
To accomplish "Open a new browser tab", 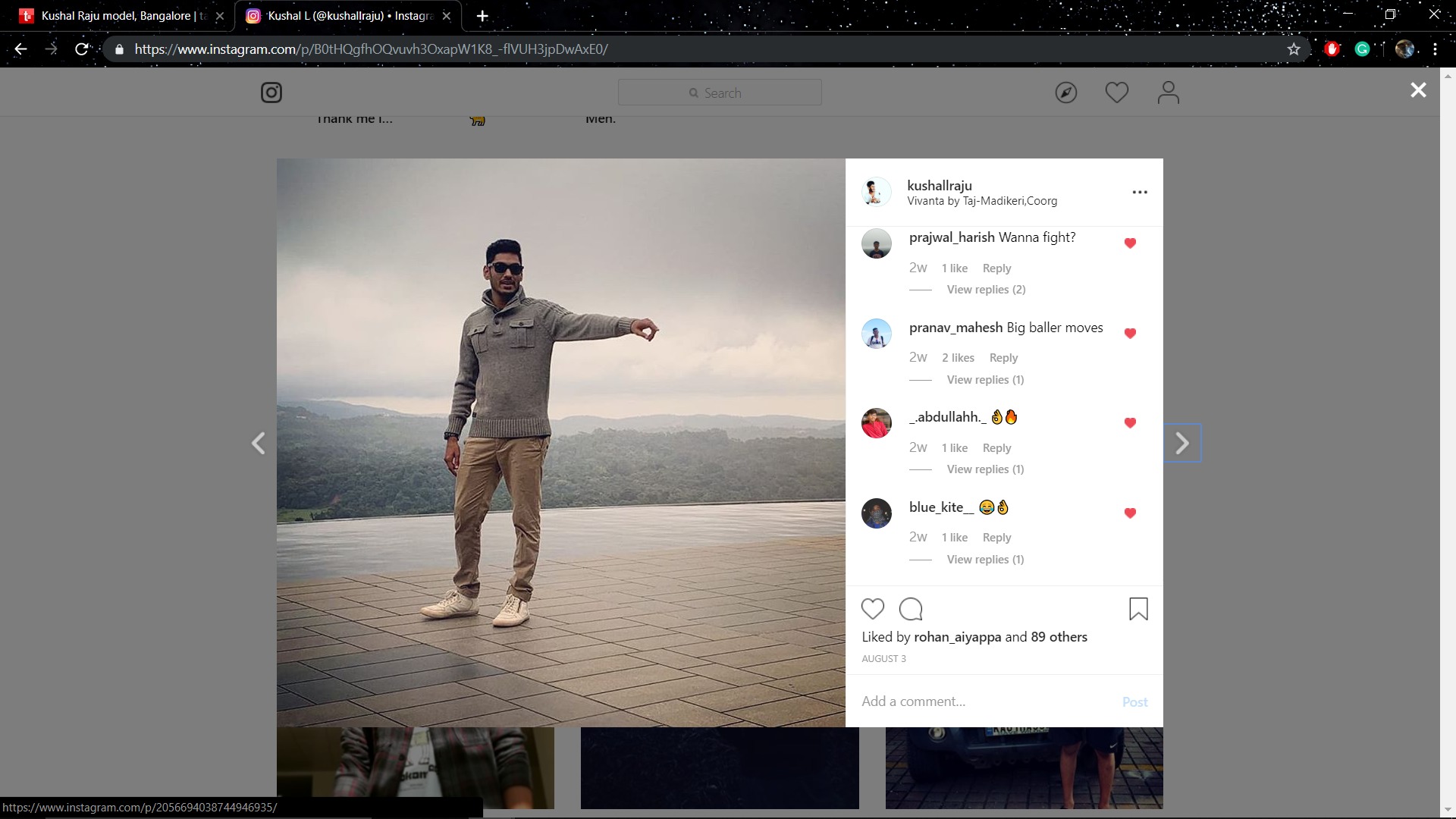I will (x=482, y=16).
